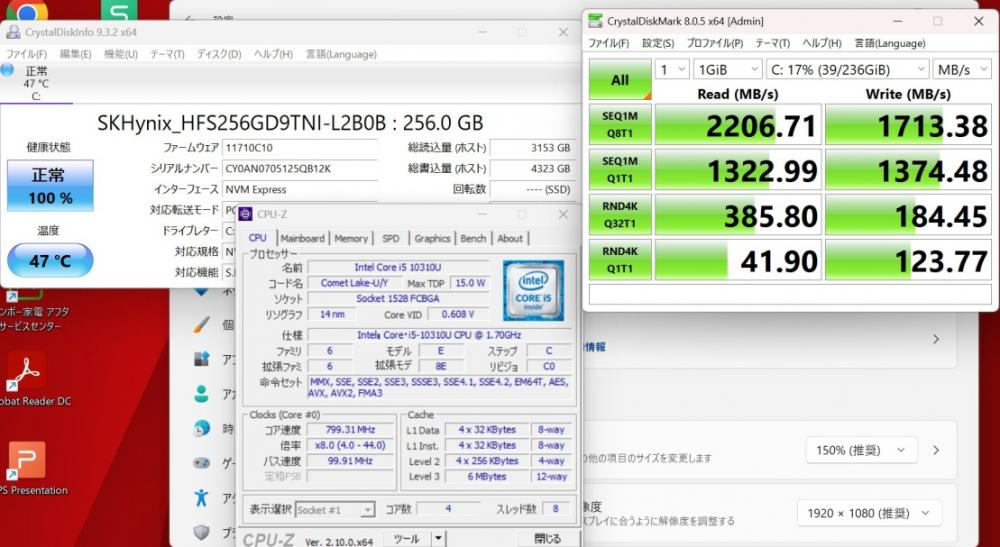
Task: Click the serial number field CY0AN0705125QB12K
Action: [300, 169]
